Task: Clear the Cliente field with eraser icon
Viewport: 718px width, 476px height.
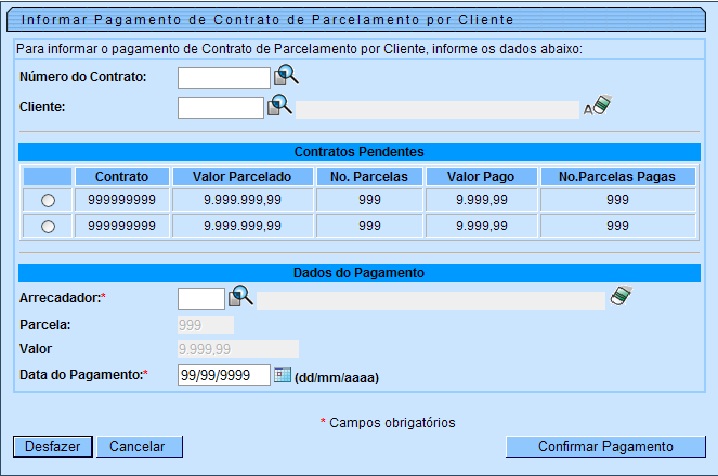Action: click(x=601, y=106)
